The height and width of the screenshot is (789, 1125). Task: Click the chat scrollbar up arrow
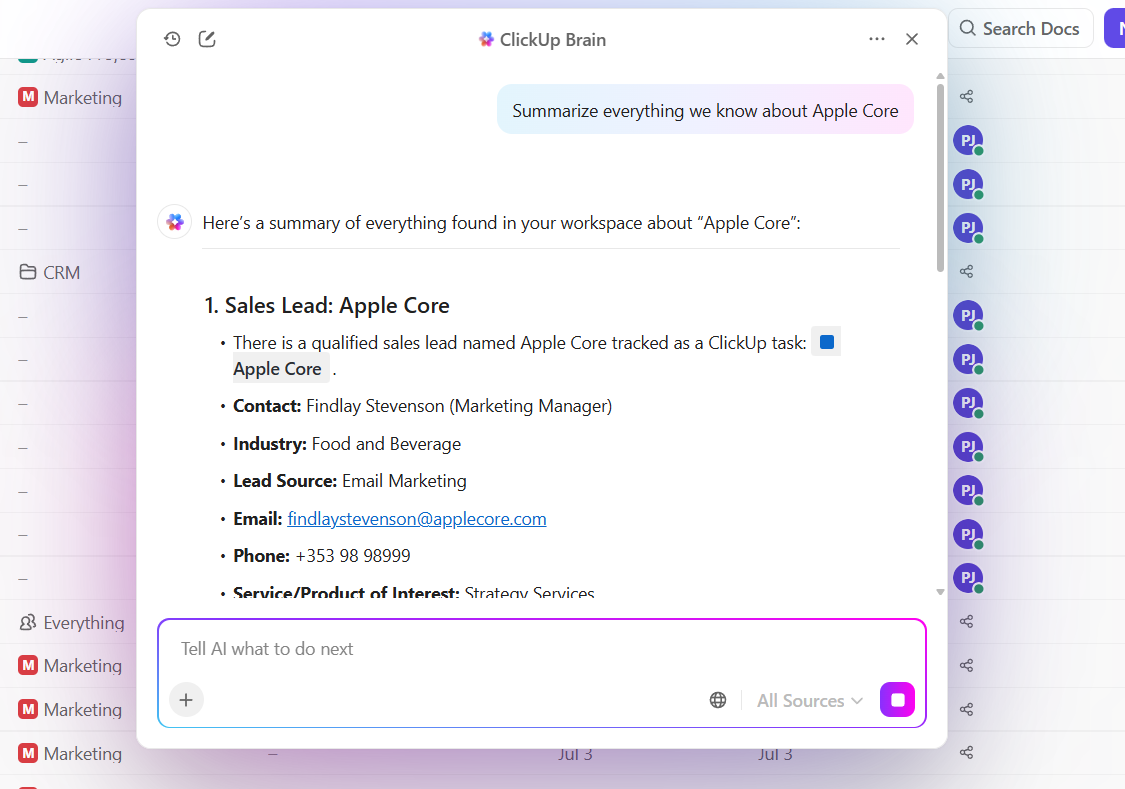tap(940, 76)
